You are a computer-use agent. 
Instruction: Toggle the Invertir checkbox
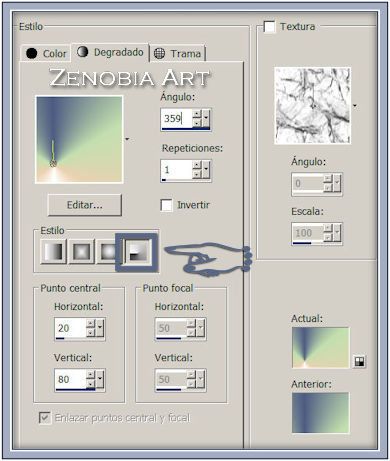pos(166,205)
